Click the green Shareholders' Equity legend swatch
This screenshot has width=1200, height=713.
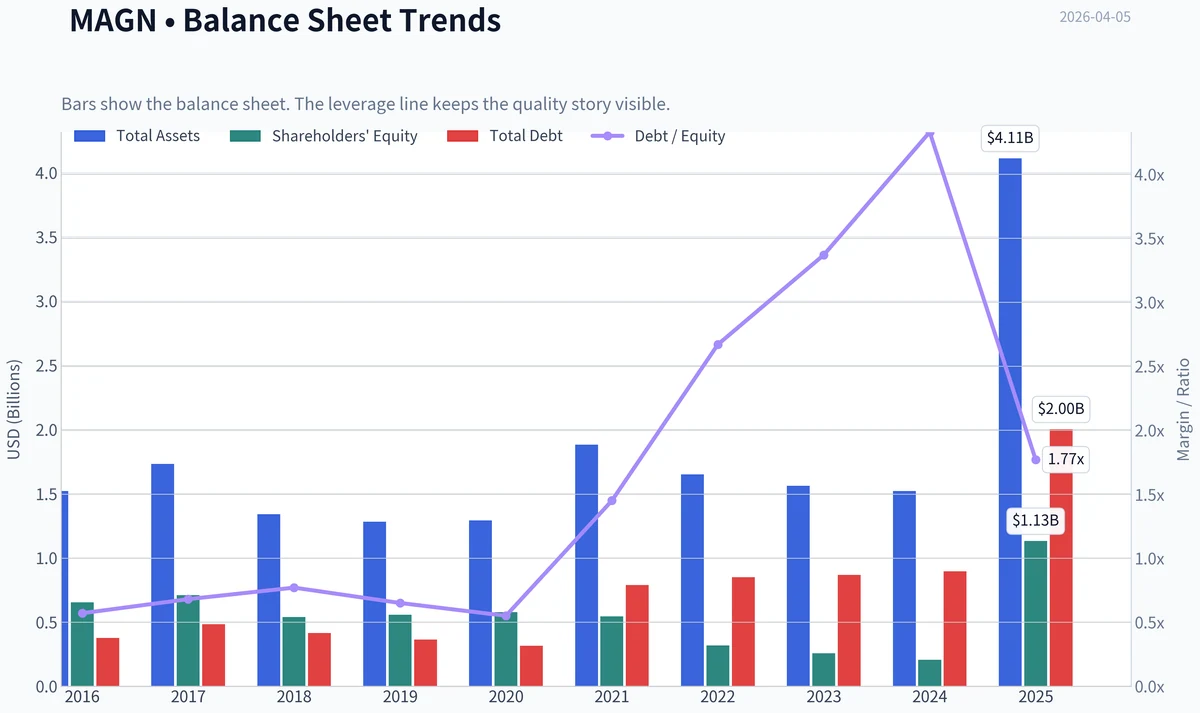(x=245, y=136)
